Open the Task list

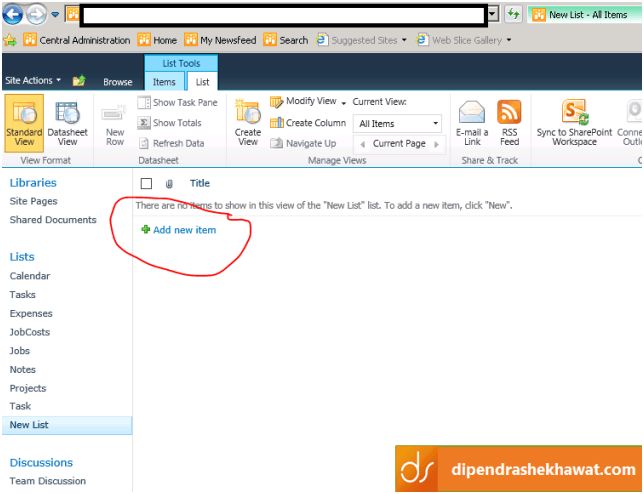click(21, 406)
